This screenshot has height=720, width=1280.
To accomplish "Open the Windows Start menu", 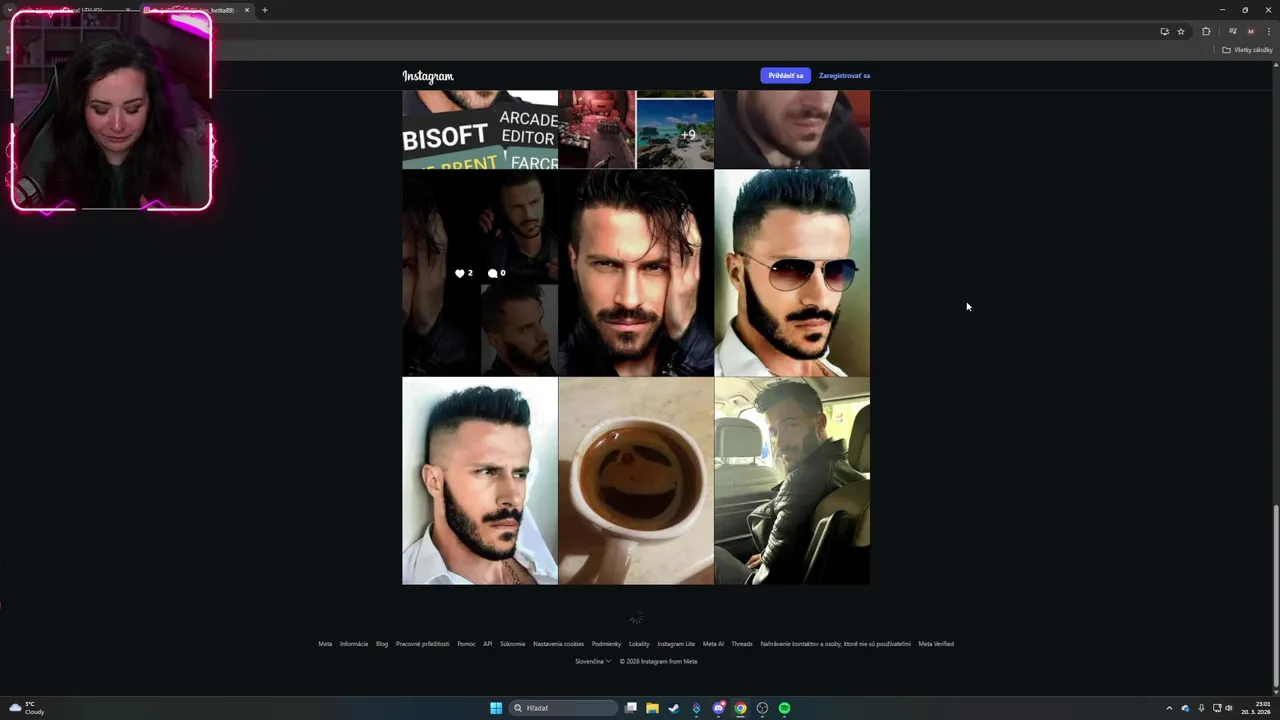I will coord(496,708).
